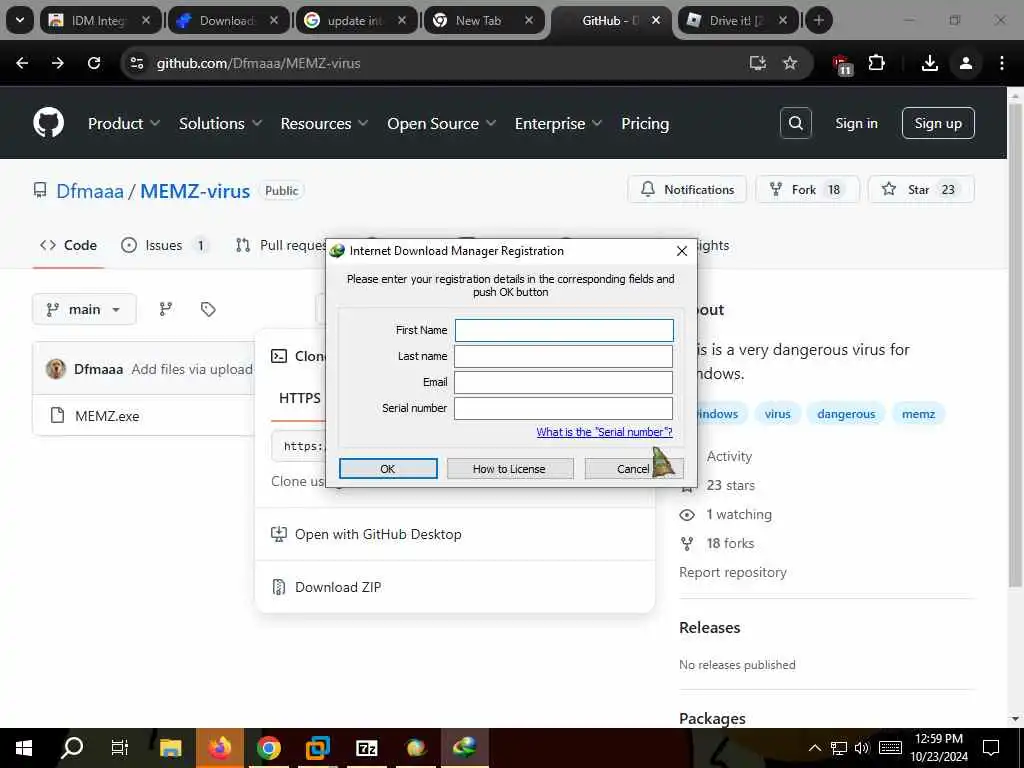Cancel the IDM Registration dialog

click(x=633, y=468)
